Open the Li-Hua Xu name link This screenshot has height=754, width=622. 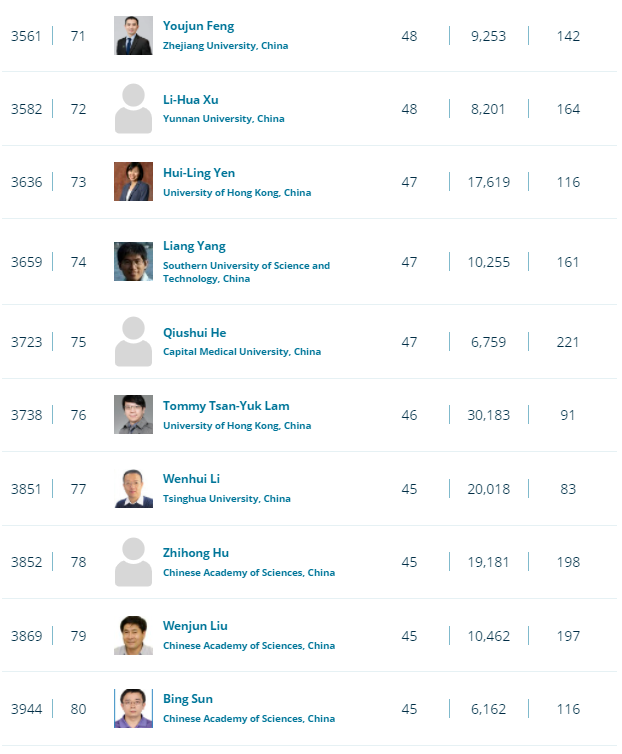[190, 100]
